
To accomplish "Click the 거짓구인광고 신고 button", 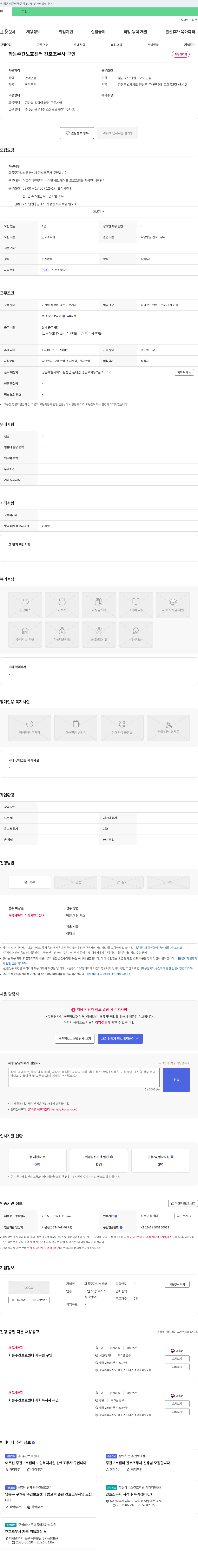I will coord(183,1203).
